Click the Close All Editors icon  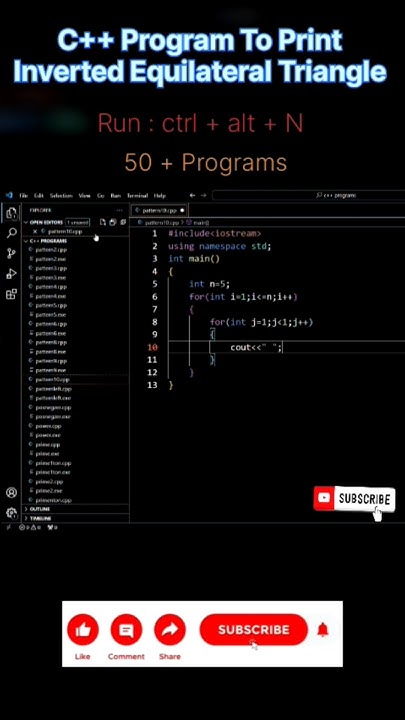point(123,222)
